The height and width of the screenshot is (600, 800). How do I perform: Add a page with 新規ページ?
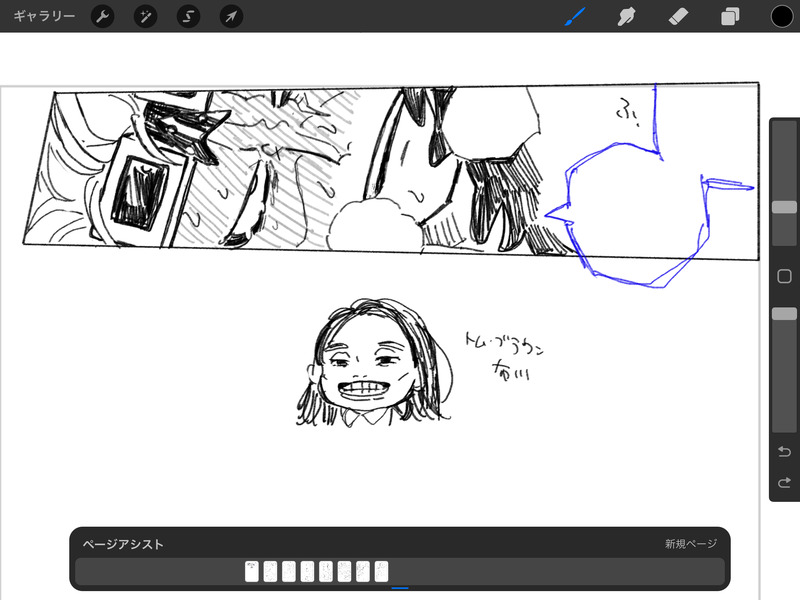pos(690,544)
